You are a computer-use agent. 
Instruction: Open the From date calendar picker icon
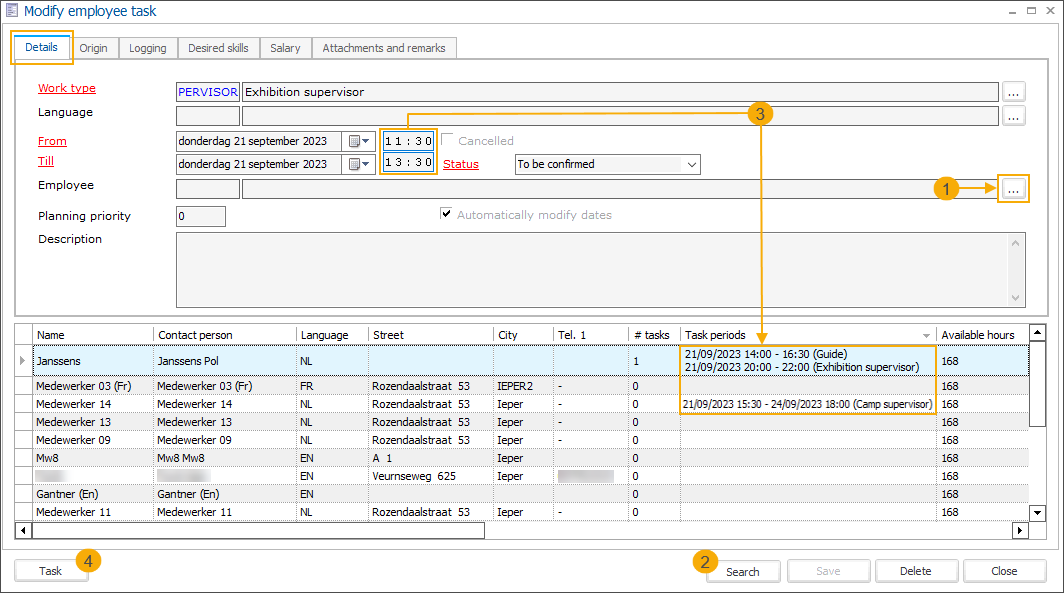pos(353,141)
